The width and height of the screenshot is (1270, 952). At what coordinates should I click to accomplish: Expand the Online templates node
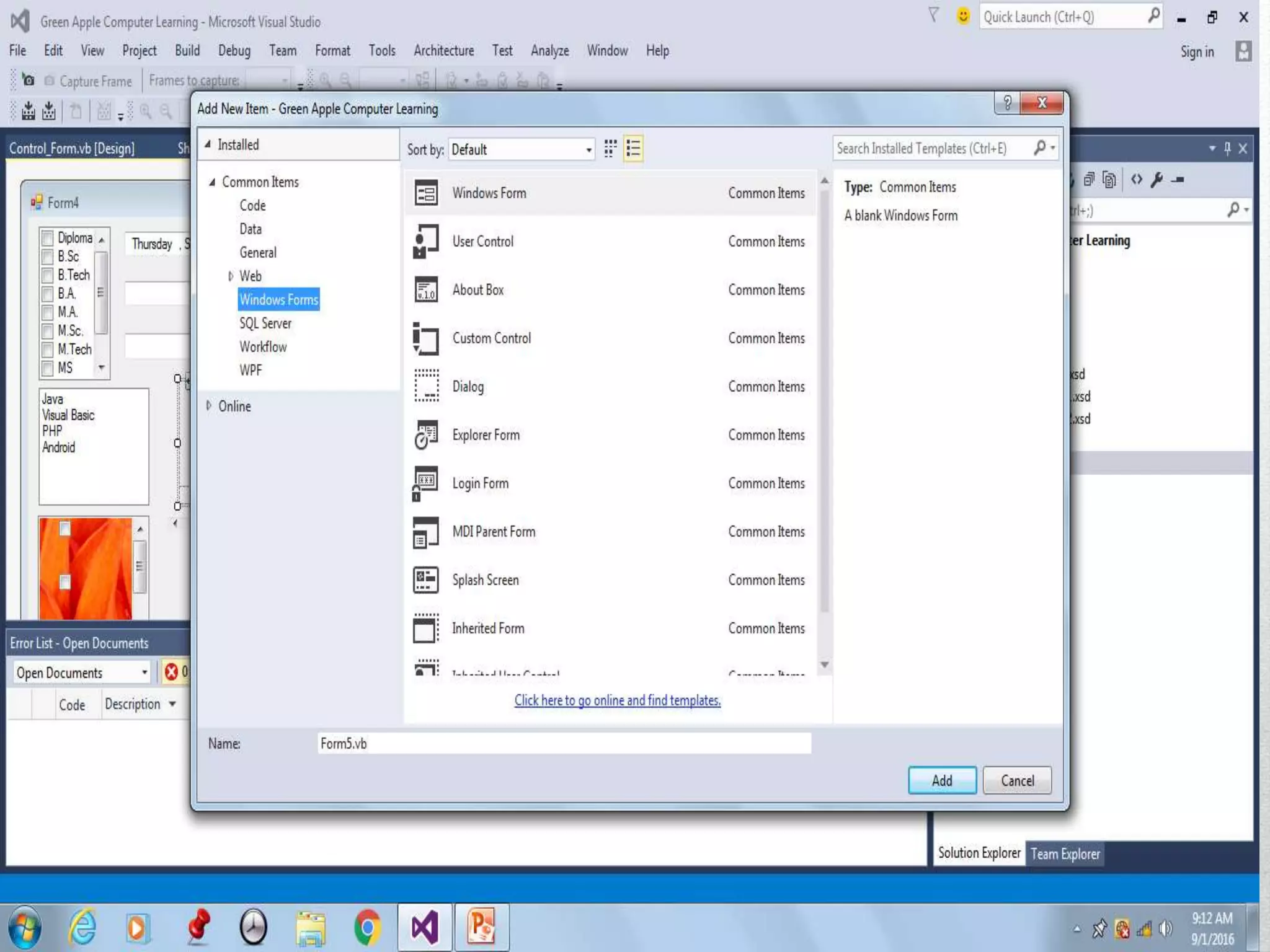click(209, 406)
